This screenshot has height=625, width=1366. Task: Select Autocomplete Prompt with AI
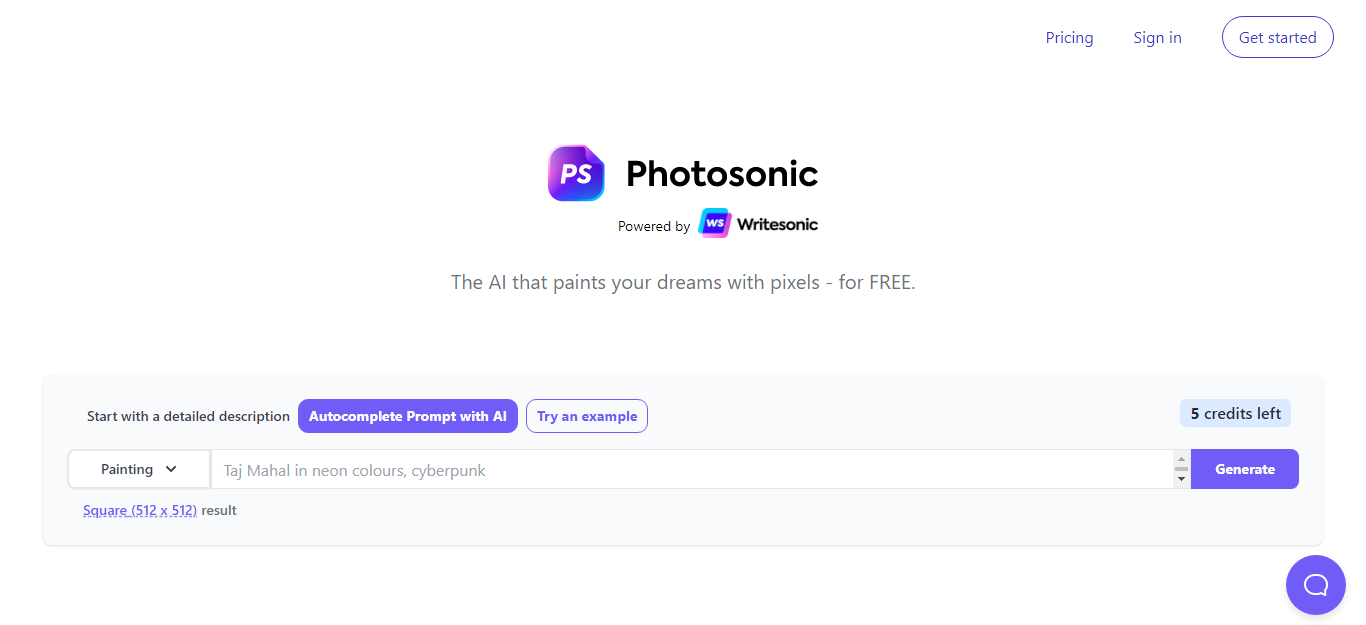(407, 416)
